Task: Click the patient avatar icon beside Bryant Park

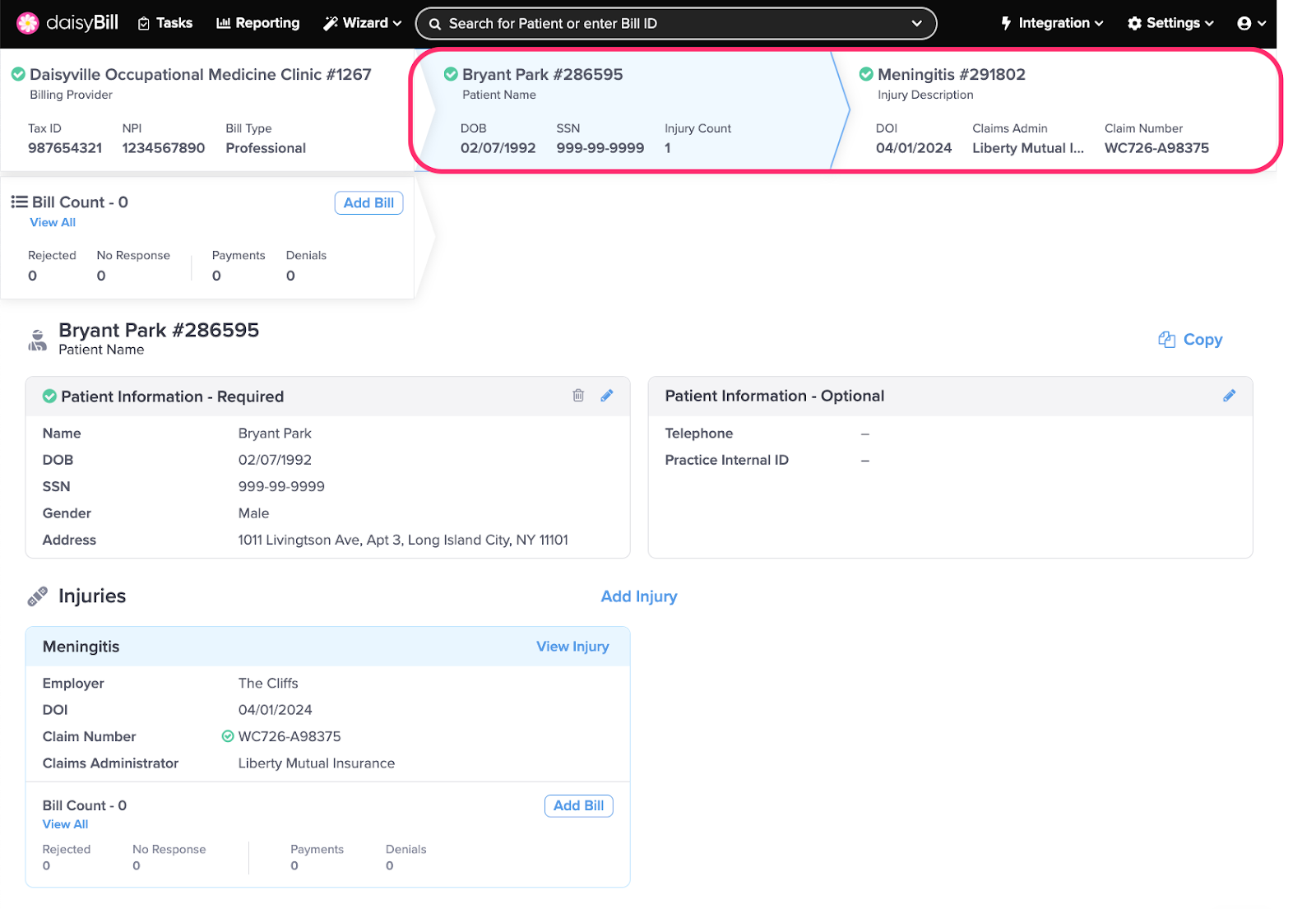Action: pos(38,340)
